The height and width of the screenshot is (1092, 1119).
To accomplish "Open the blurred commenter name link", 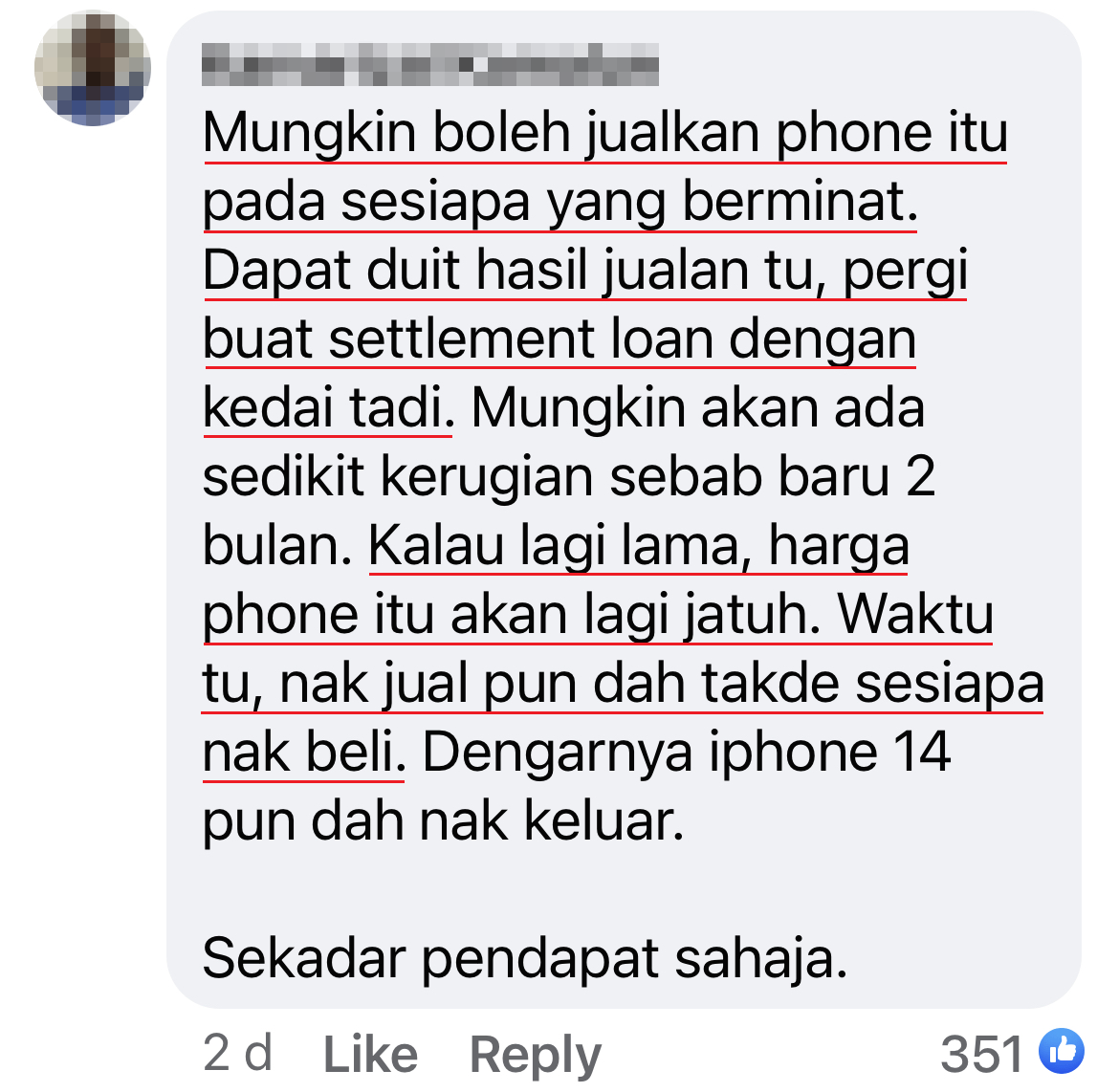I will [x=430, y=64].
